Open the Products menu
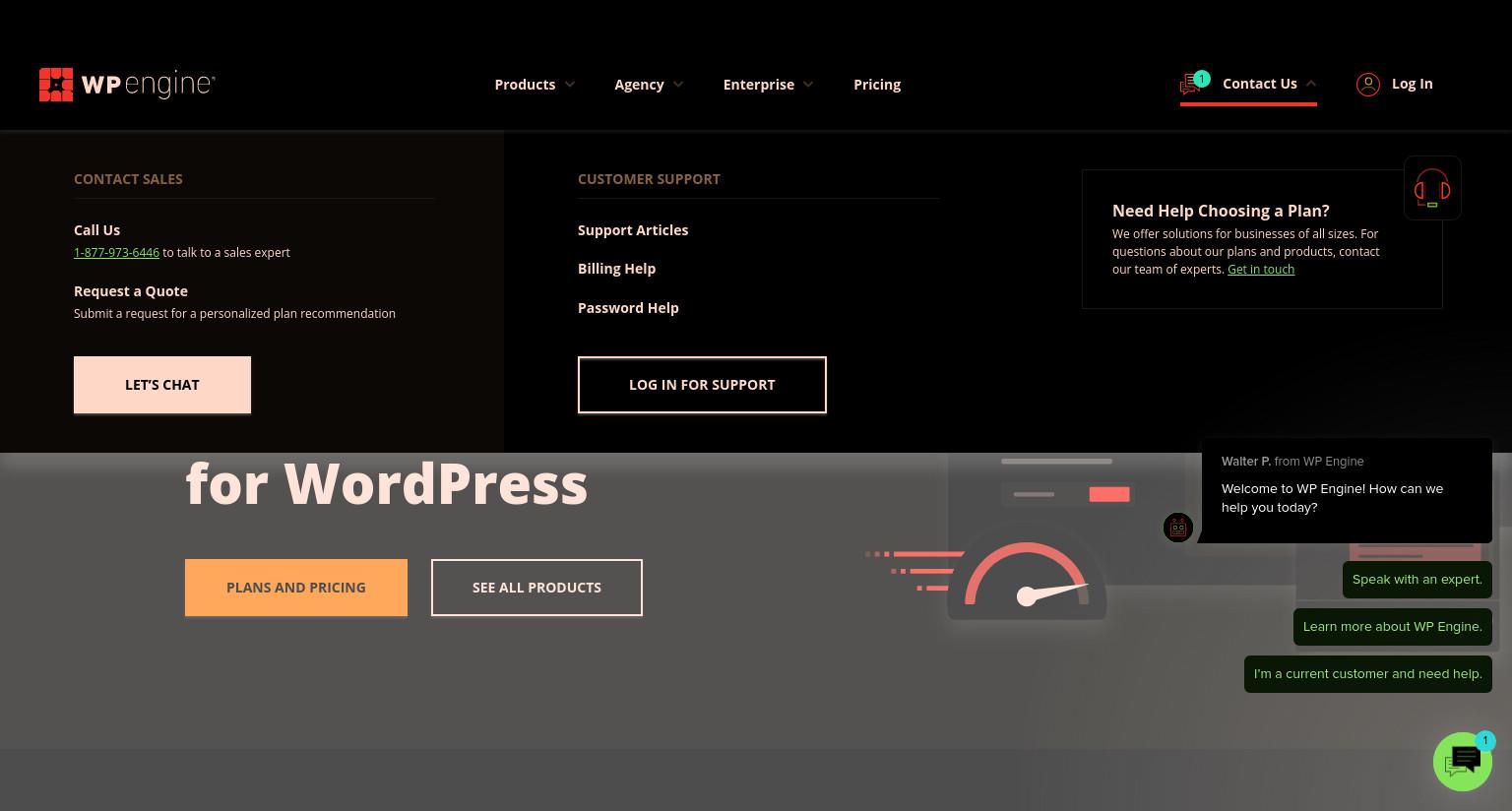Image resolution: width=1512 pixels, height=811 pixels. pos(525,85)
